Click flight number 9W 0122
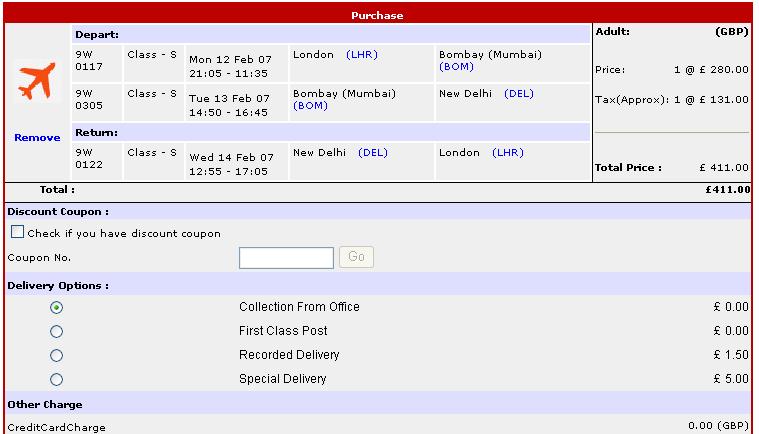 (88, 160)
